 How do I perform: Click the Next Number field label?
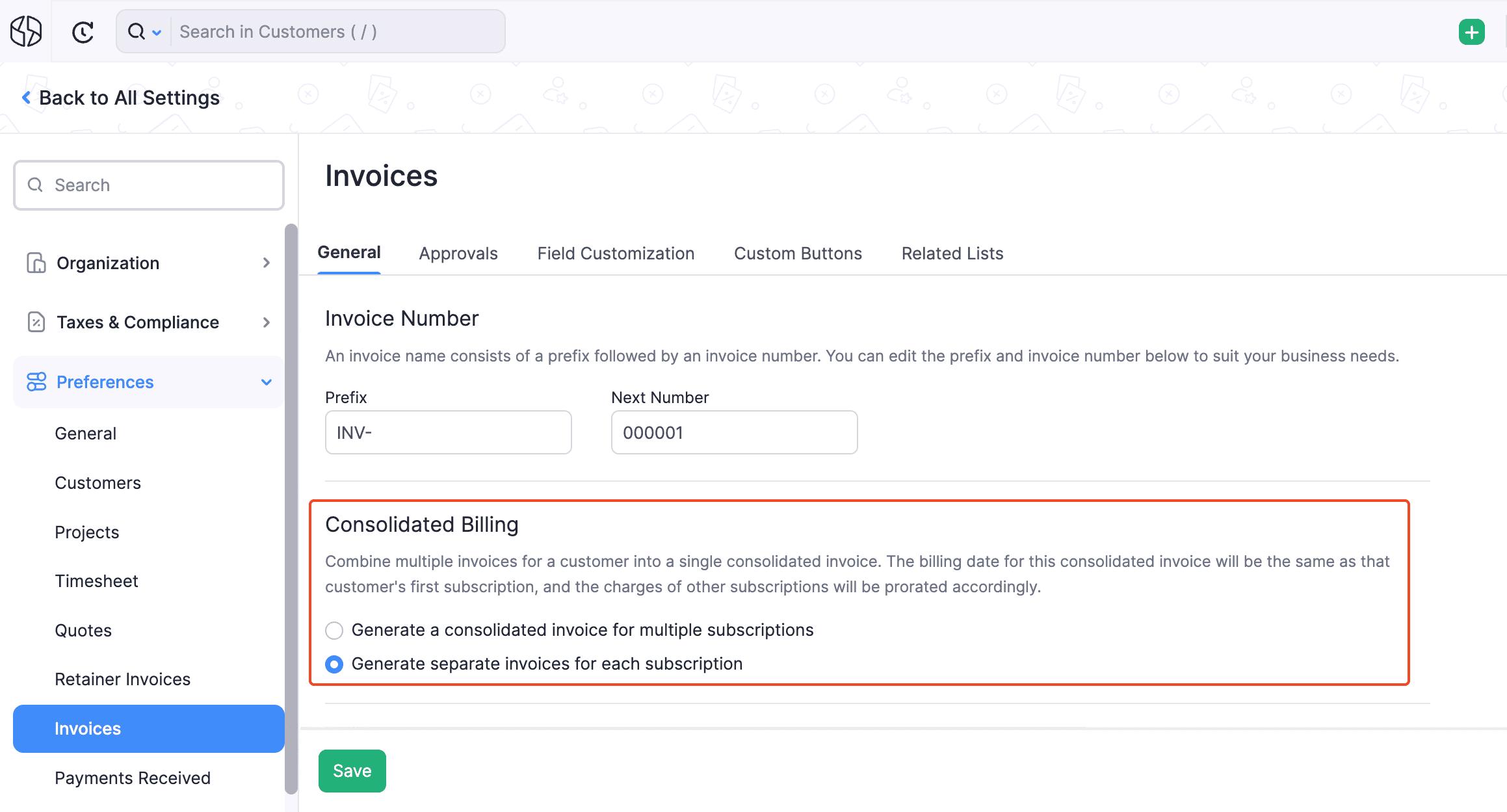(660, 397)
